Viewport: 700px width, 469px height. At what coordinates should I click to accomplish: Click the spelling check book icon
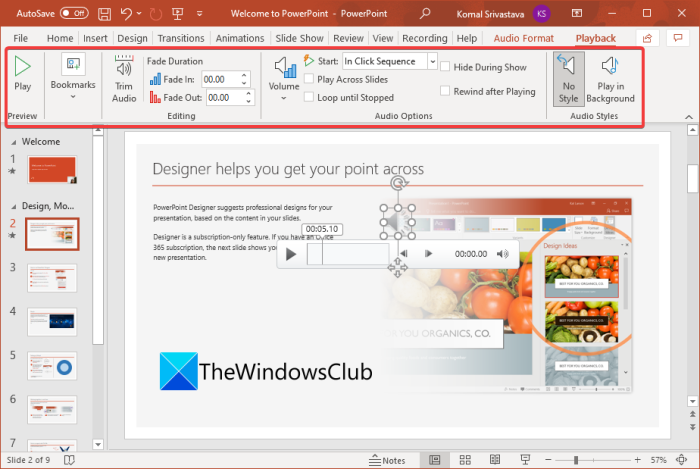[x=69, y=460]
